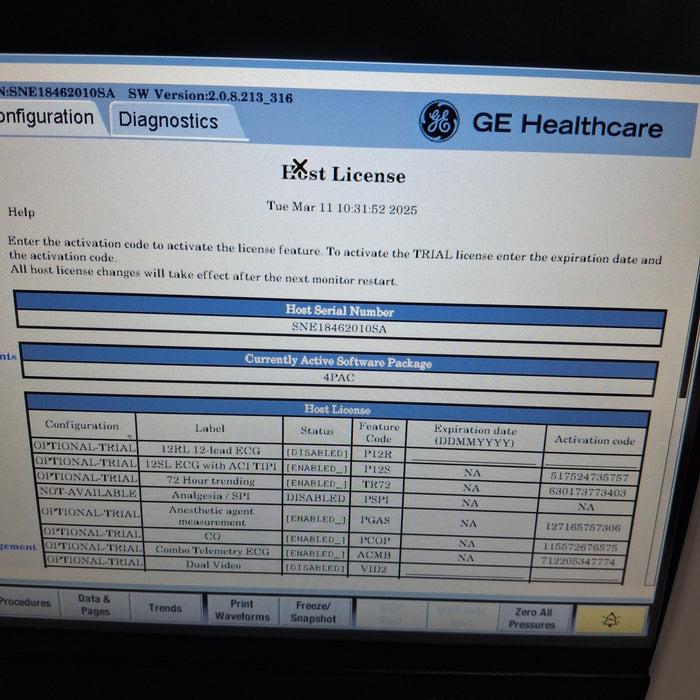
Task: Toggle Dual Video DISABLED status
Action: [x=316, y=568]
